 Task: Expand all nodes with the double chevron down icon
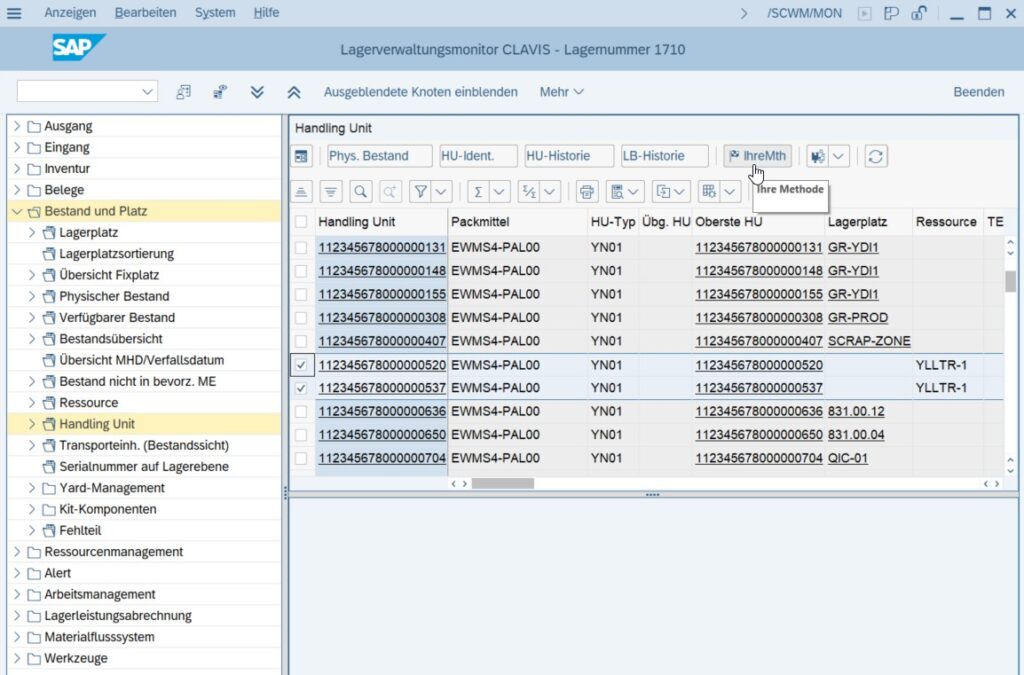257,91
